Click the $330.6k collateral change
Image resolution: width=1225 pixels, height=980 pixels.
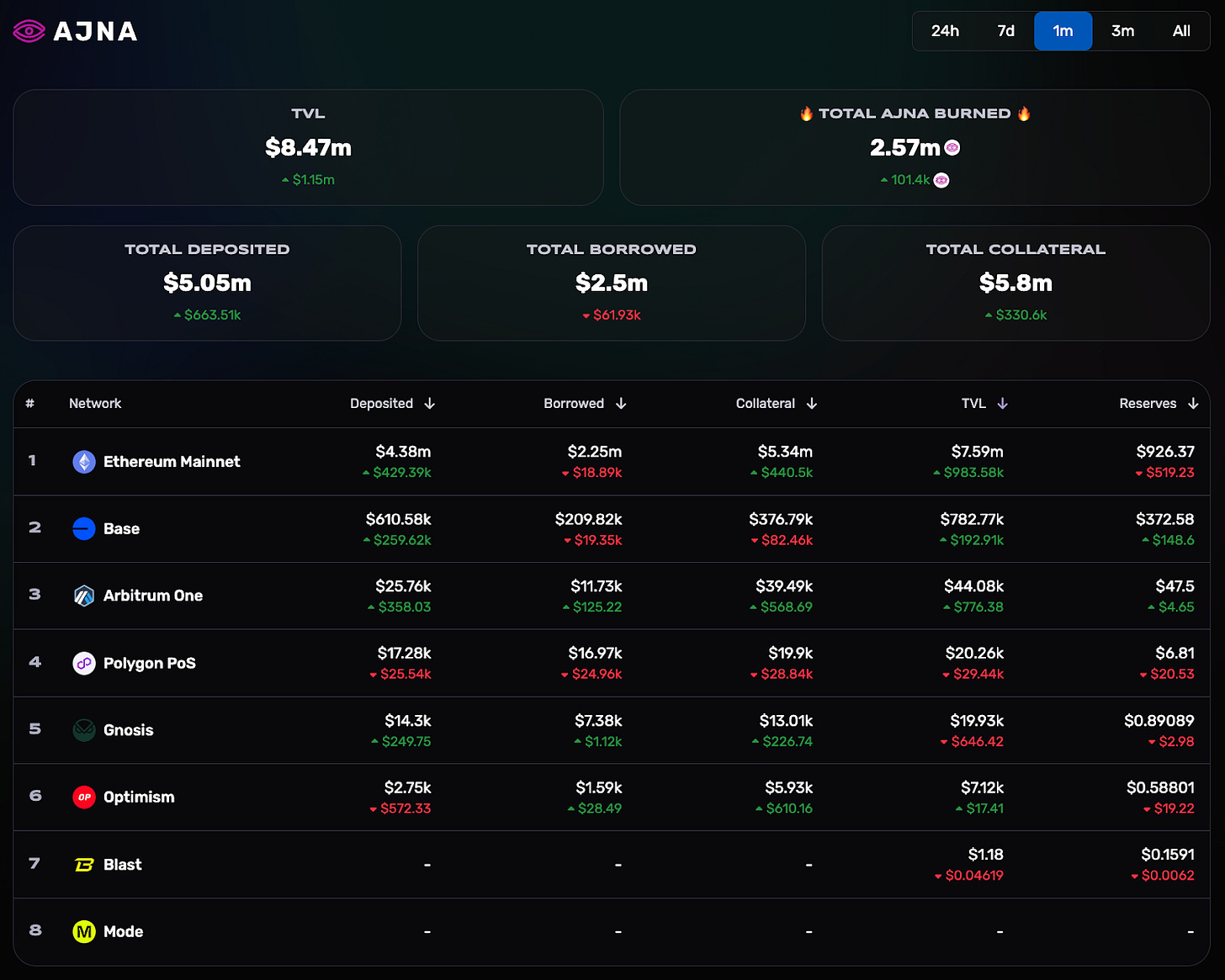tap(1016, 315)
